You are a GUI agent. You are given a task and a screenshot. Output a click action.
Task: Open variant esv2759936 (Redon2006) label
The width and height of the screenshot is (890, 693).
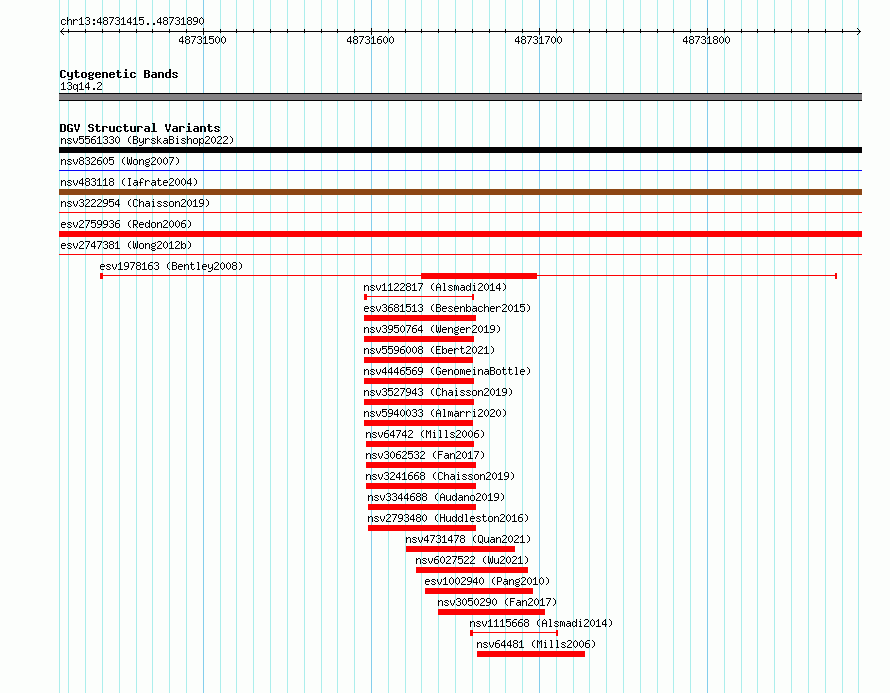click(x=126, y=224)
